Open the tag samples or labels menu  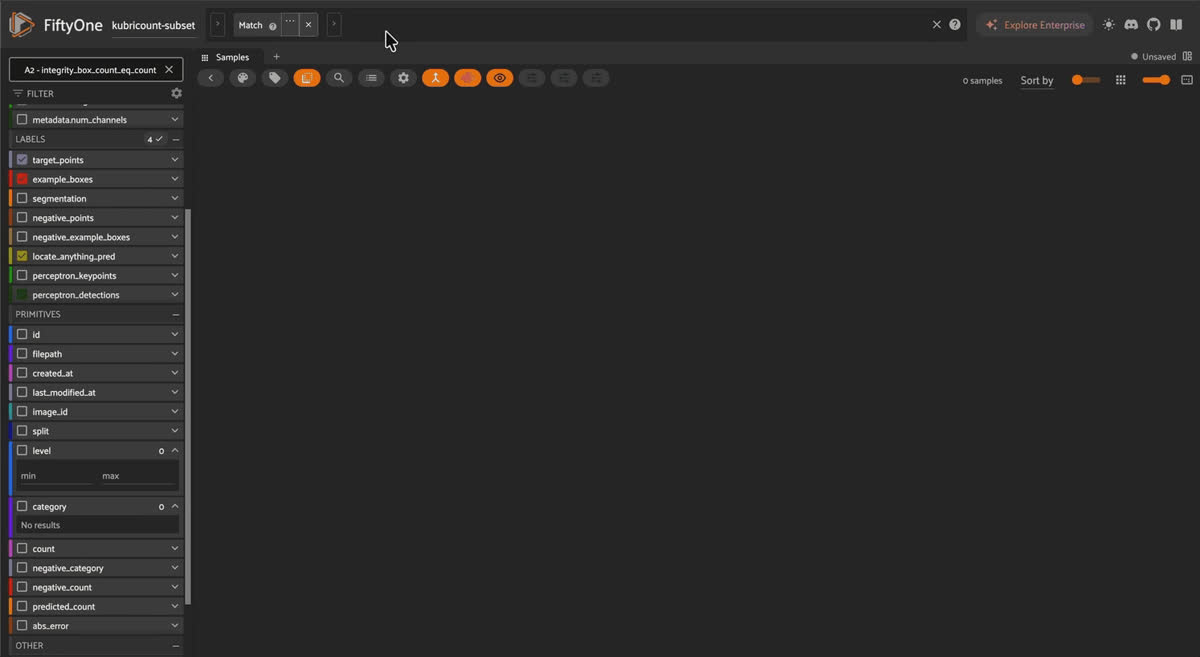pyautogui.click(x=275, y=77)
